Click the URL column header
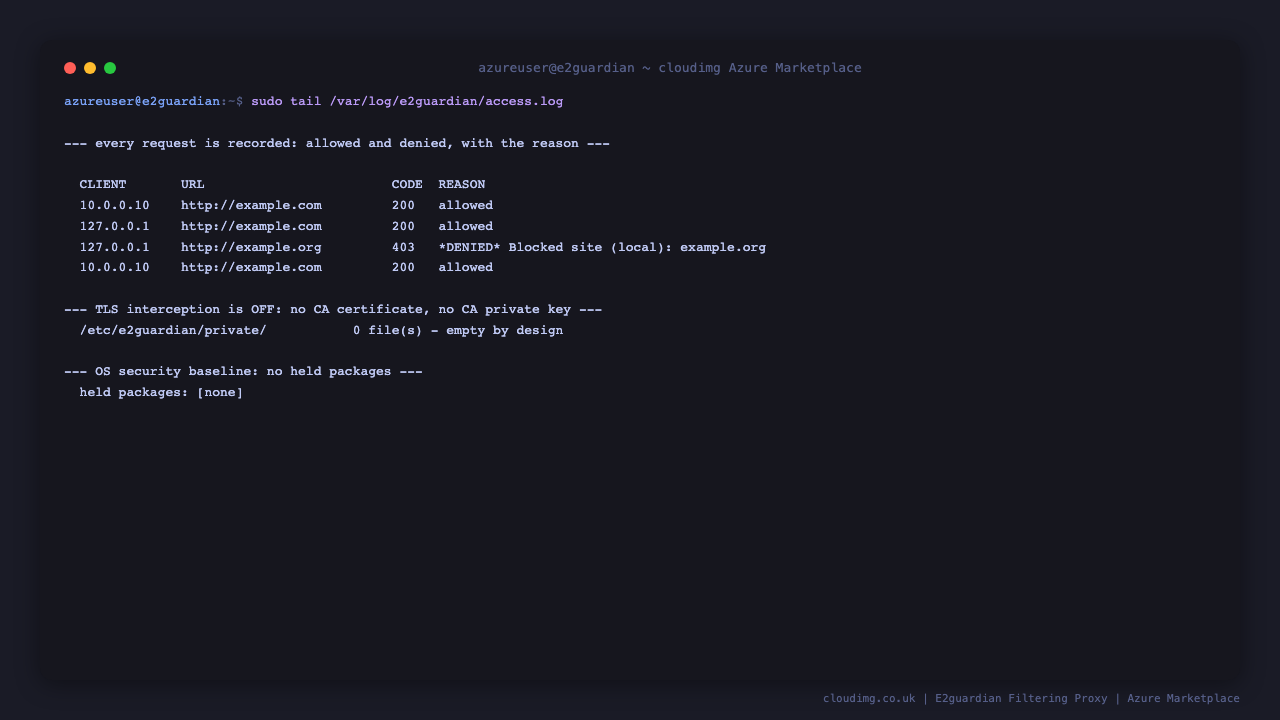1280x720 pixels. [x=193, y=184]
